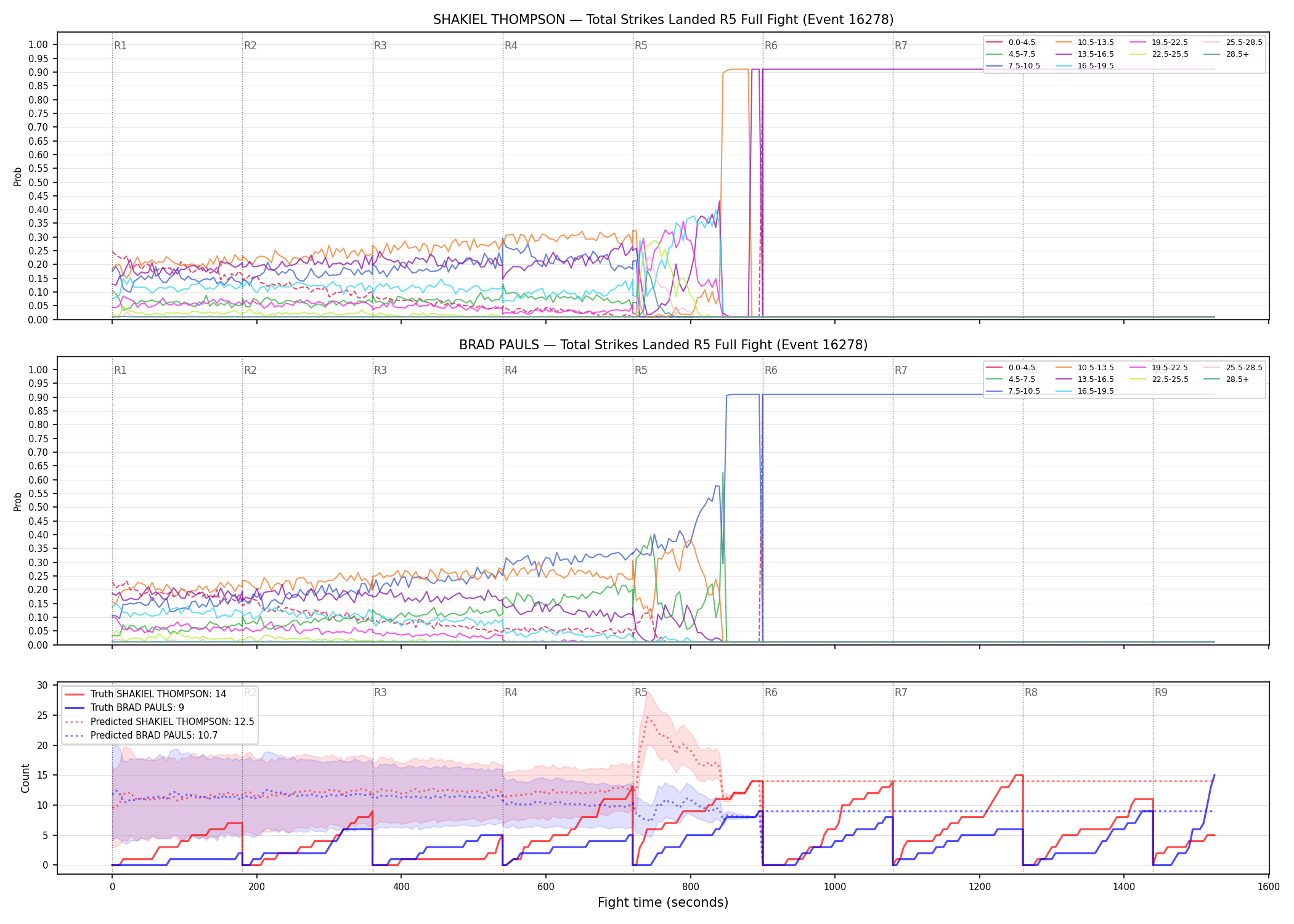
Task: Click the 10.5-13.5 legend entry in top chart
Action: click(1084, 43)
